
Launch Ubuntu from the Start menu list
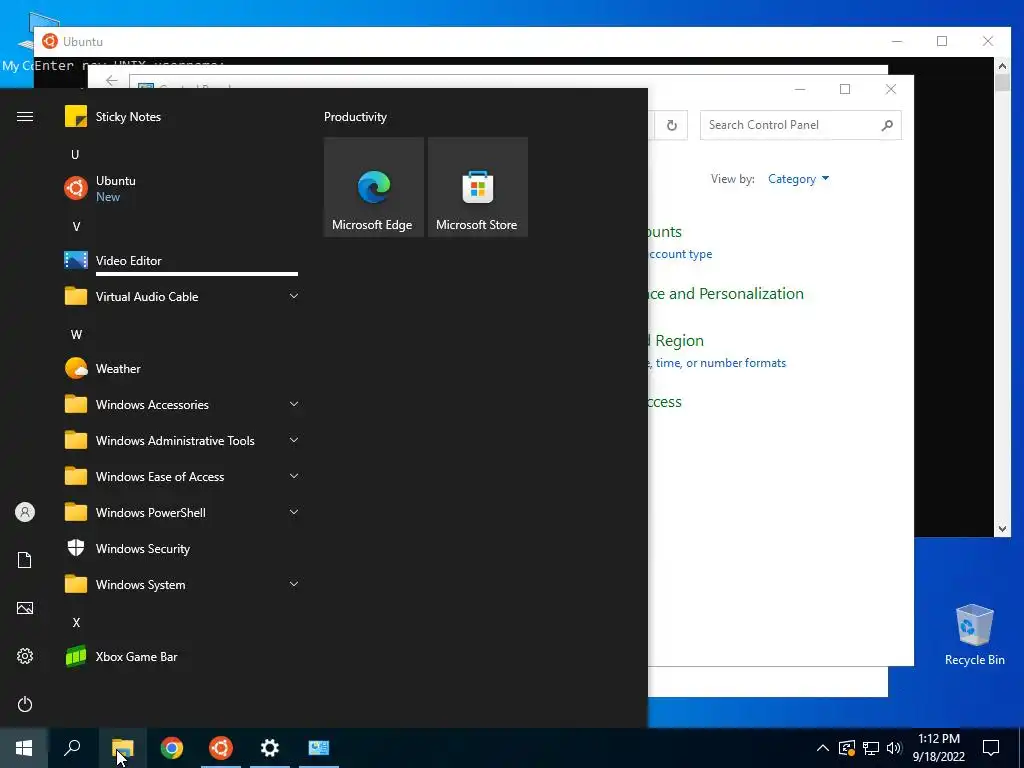(181, 188)
